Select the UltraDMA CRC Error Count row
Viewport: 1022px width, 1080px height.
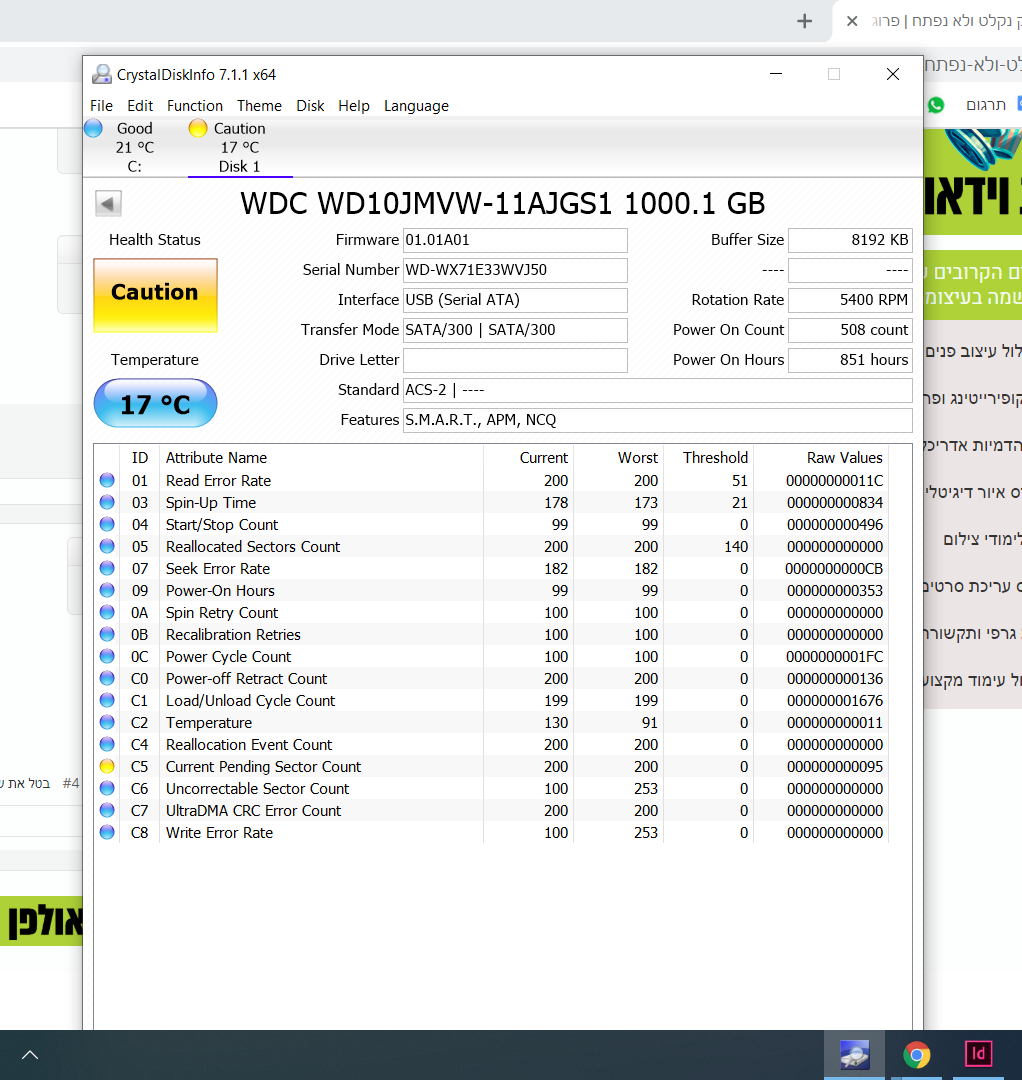click(491, 811)
